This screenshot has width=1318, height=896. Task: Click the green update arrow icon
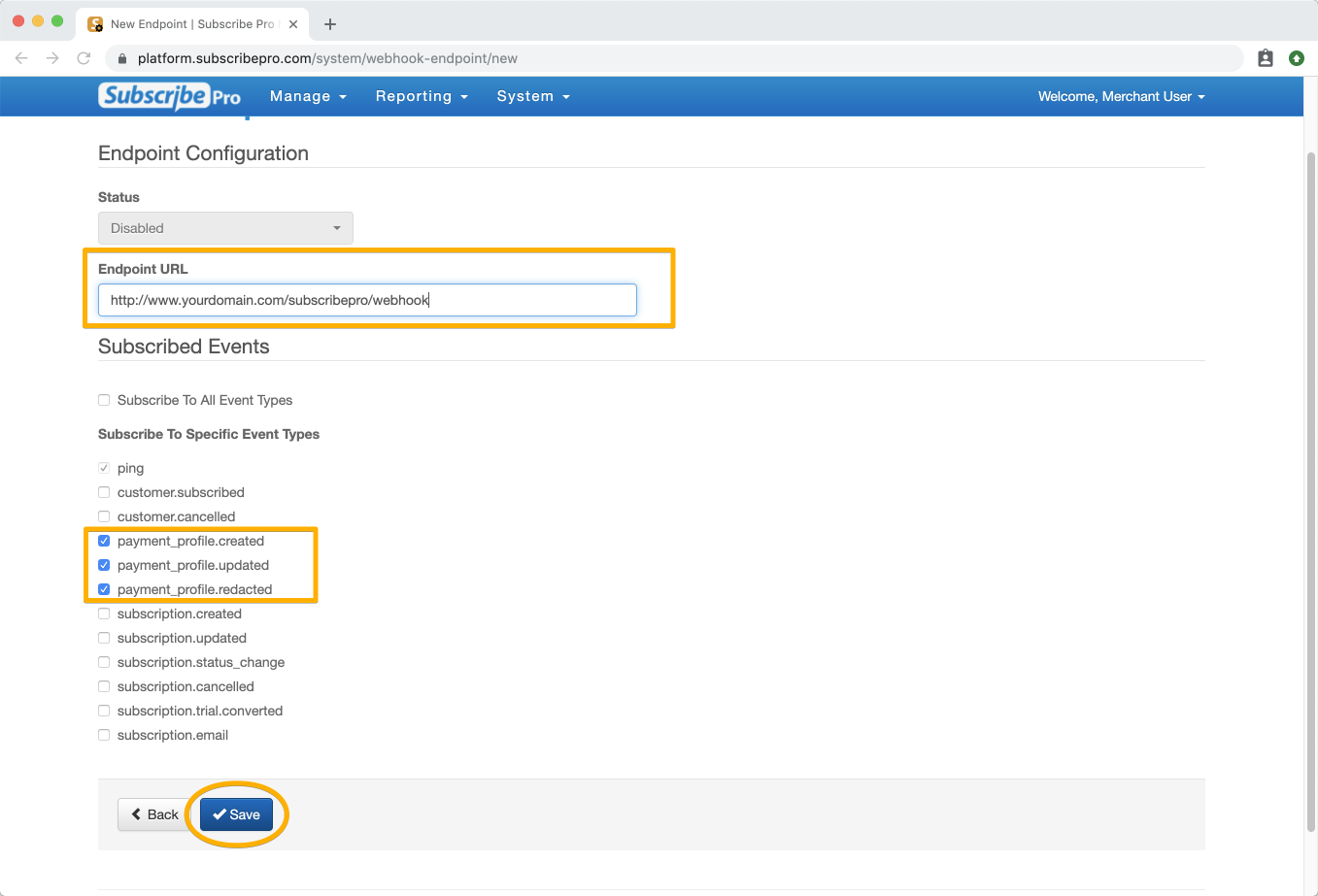pos(1297,58)
